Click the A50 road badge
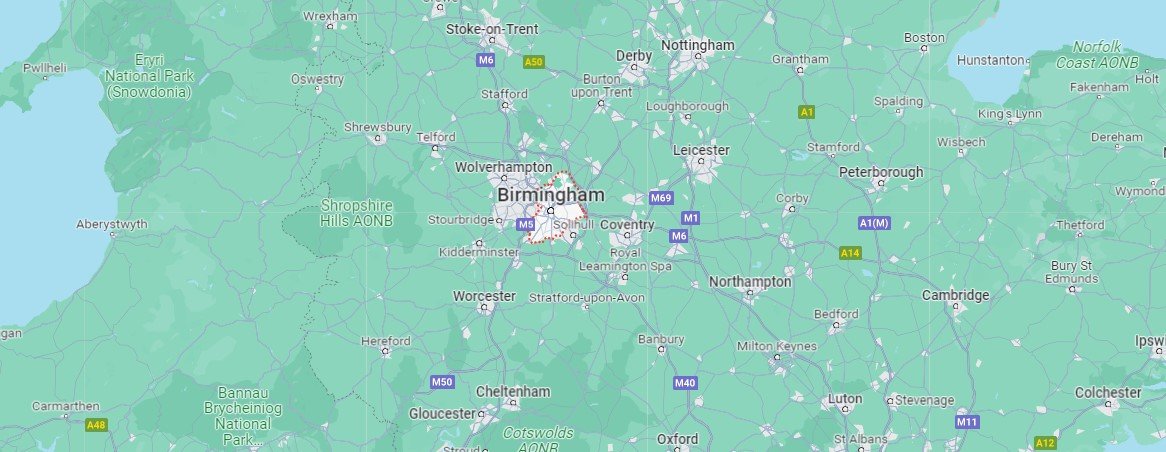This screenshot has width=1166, height=452. click(534, 62)
